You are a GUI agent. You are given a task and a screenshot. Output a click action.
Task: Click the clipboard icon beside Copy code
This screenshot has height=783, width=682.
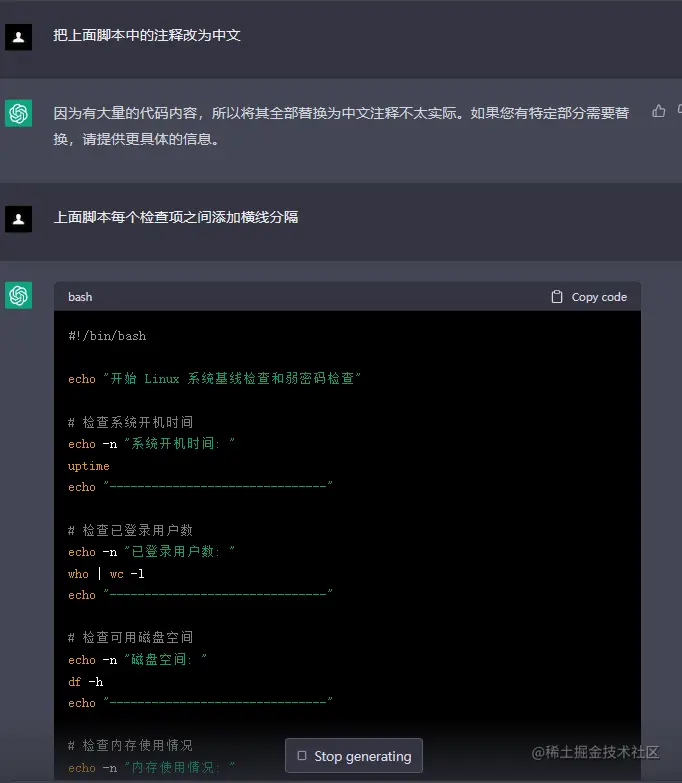pos(557,297)
